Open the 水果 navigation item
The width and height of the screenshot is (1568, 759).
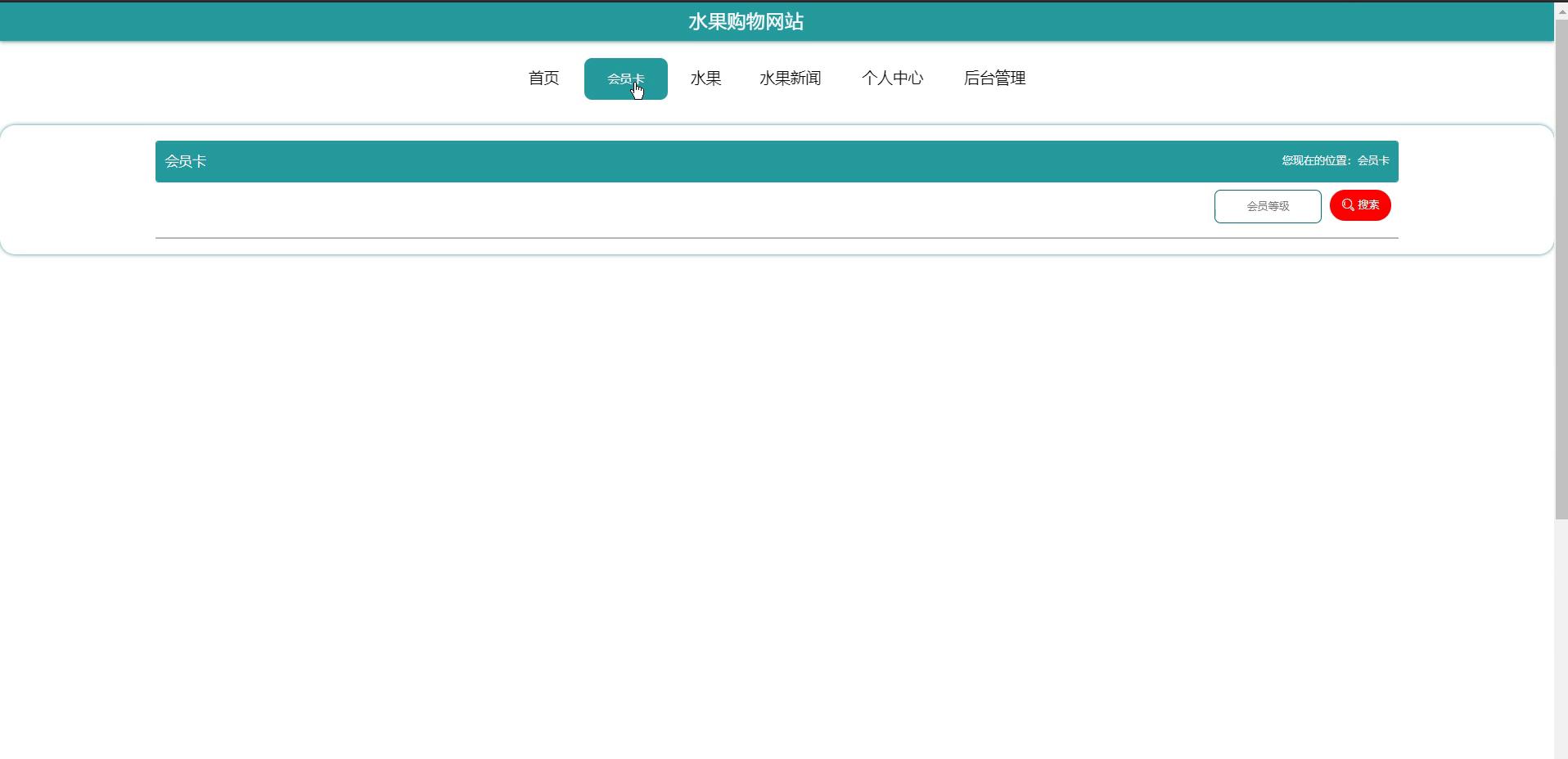705,79
